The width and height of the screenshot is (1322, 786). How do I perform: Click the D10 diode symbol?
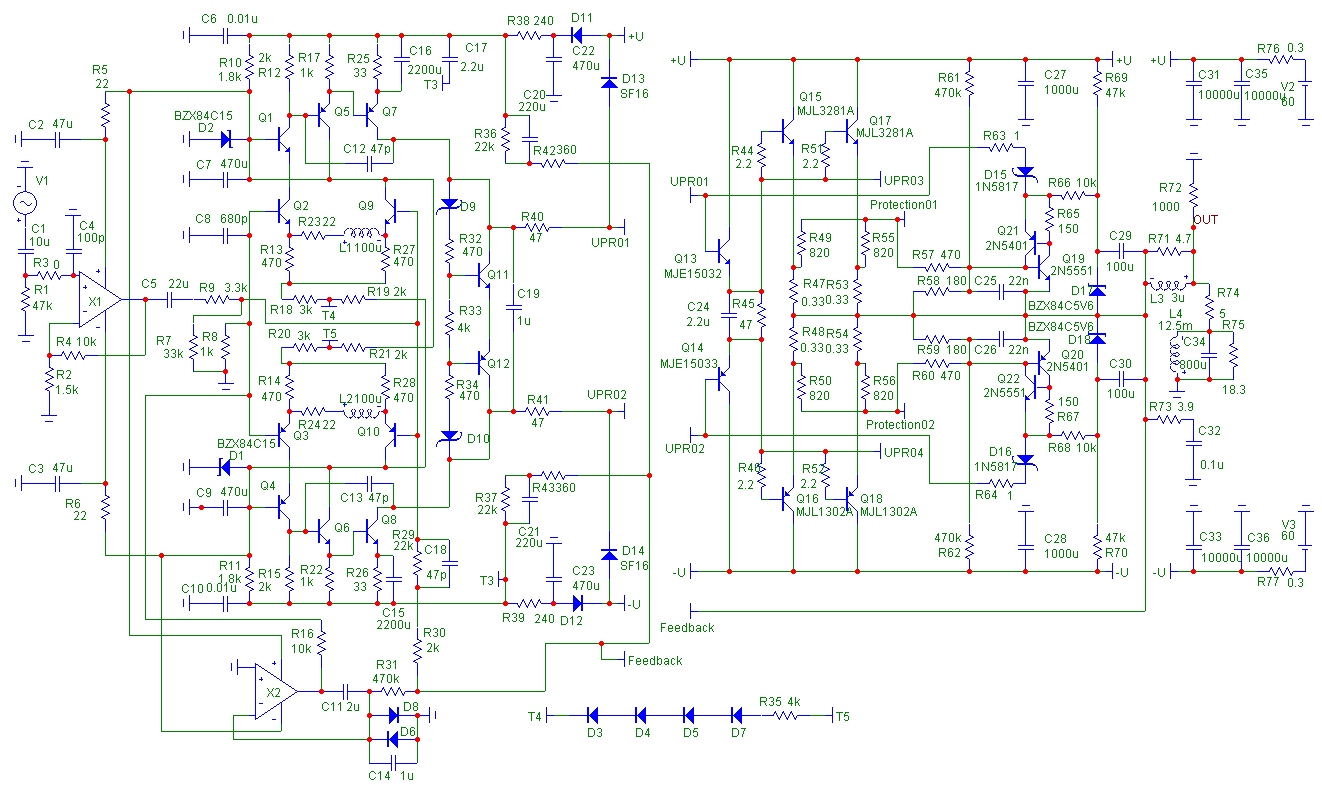pos(449,436)
